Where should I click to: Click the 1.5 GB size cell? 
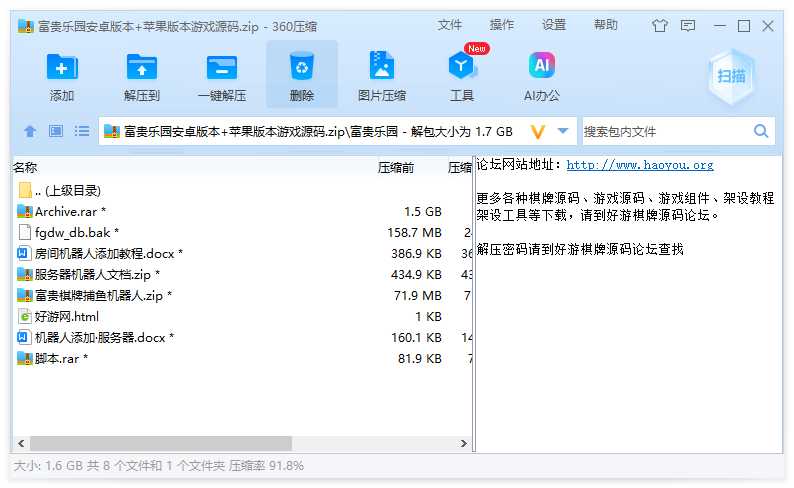(423, 212)
